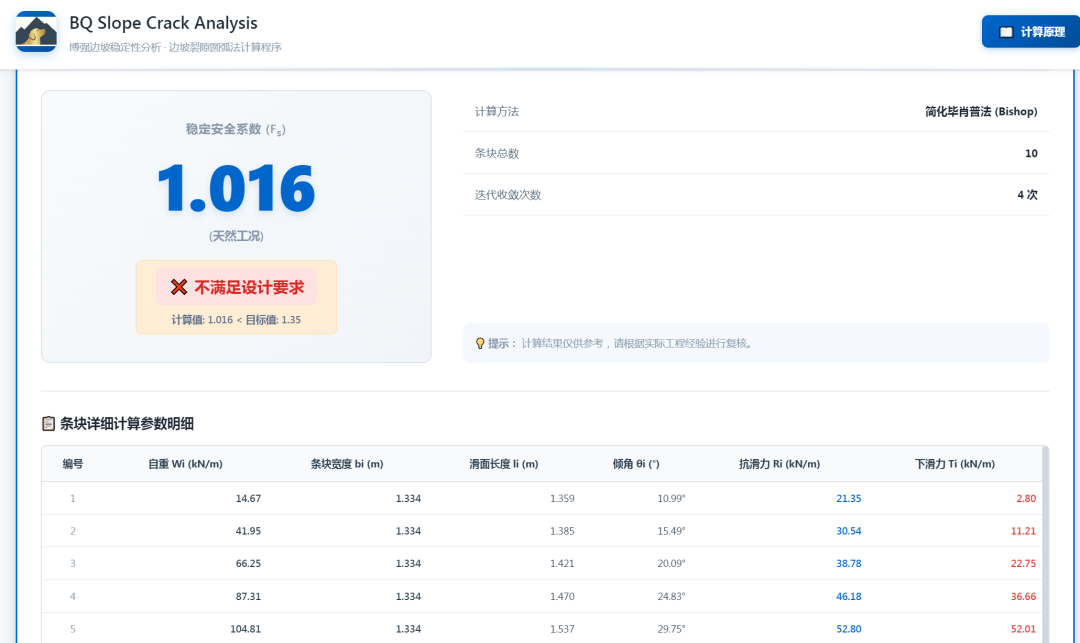Select the 不满足设计要求 status badge

236,287
